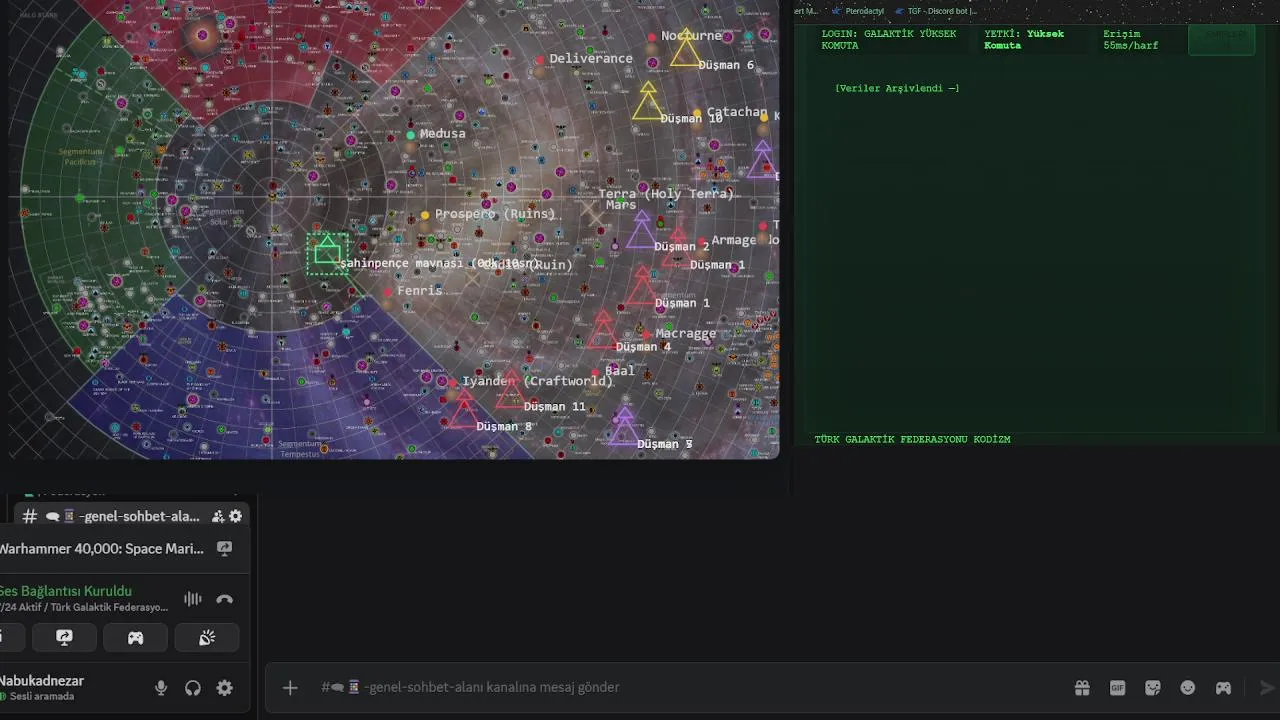Disconnect from the voice call
1280x720 pixels.
[225, 599]
